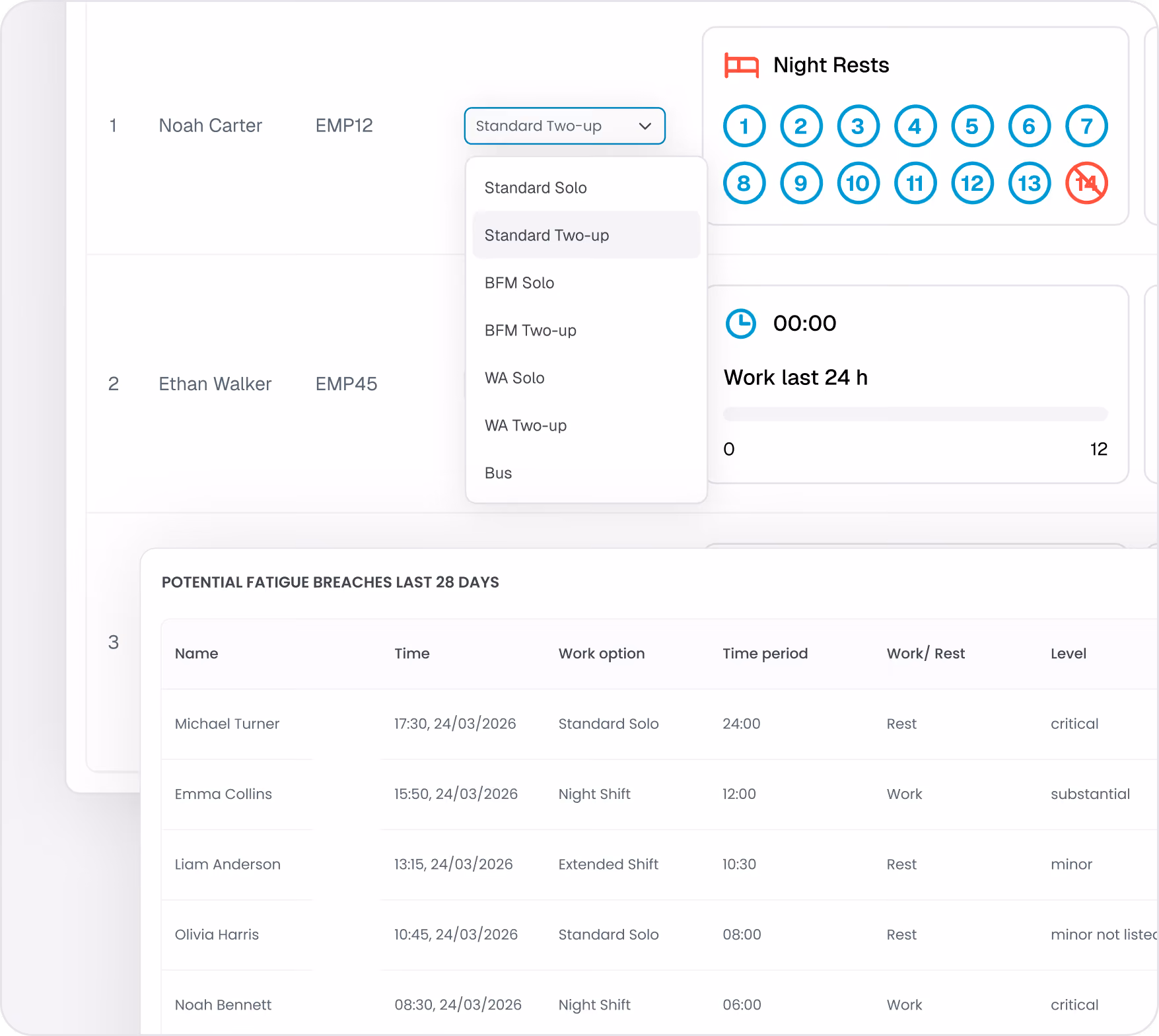The width and height of the screenshot is (1159, 1036).
Task: Select Noah Carter employee name
Action: tap(211, 125)
